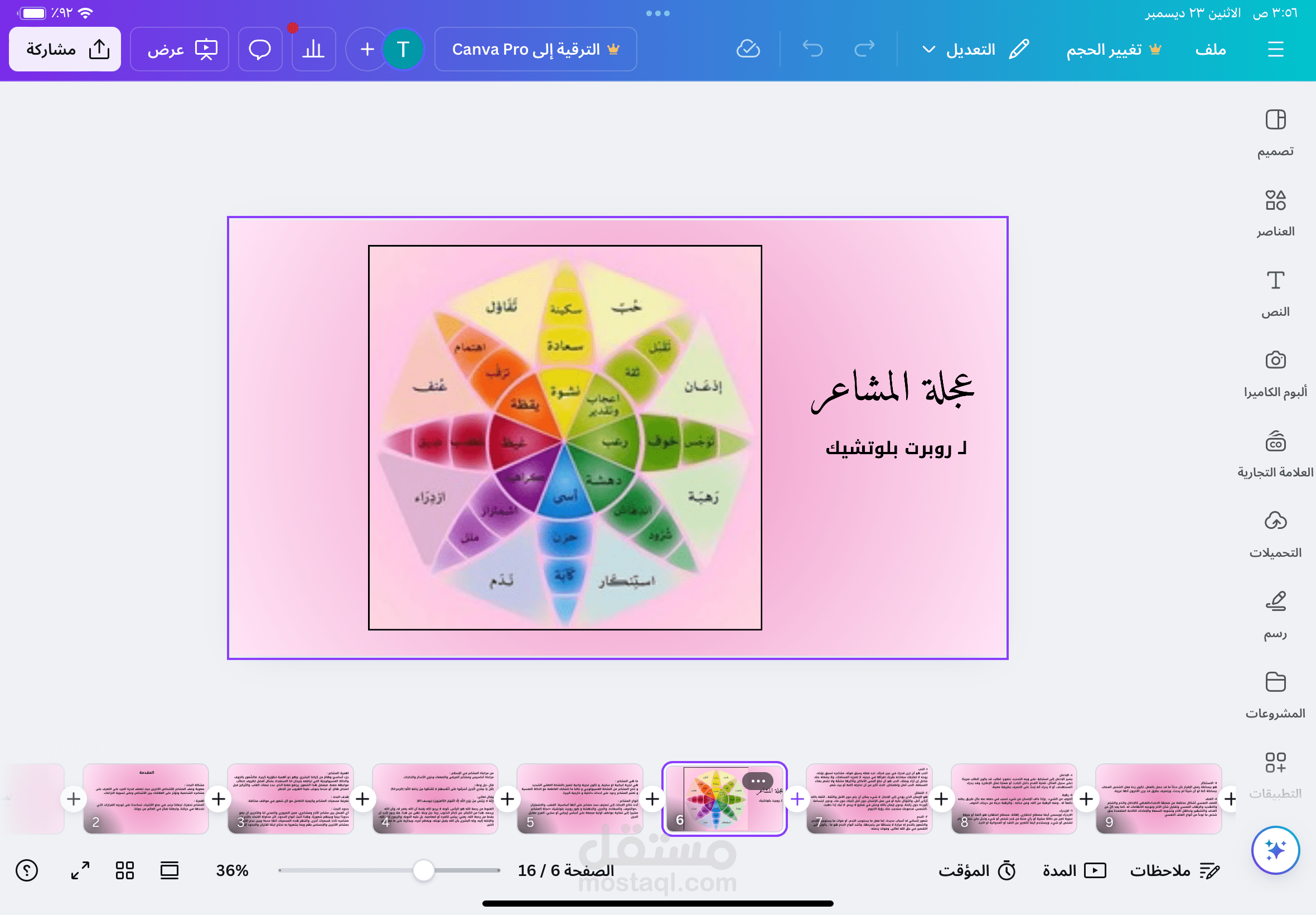Open the Apps (التطبيقات) panel
Screen dimensions: 1316x915
coord(1275,775)
